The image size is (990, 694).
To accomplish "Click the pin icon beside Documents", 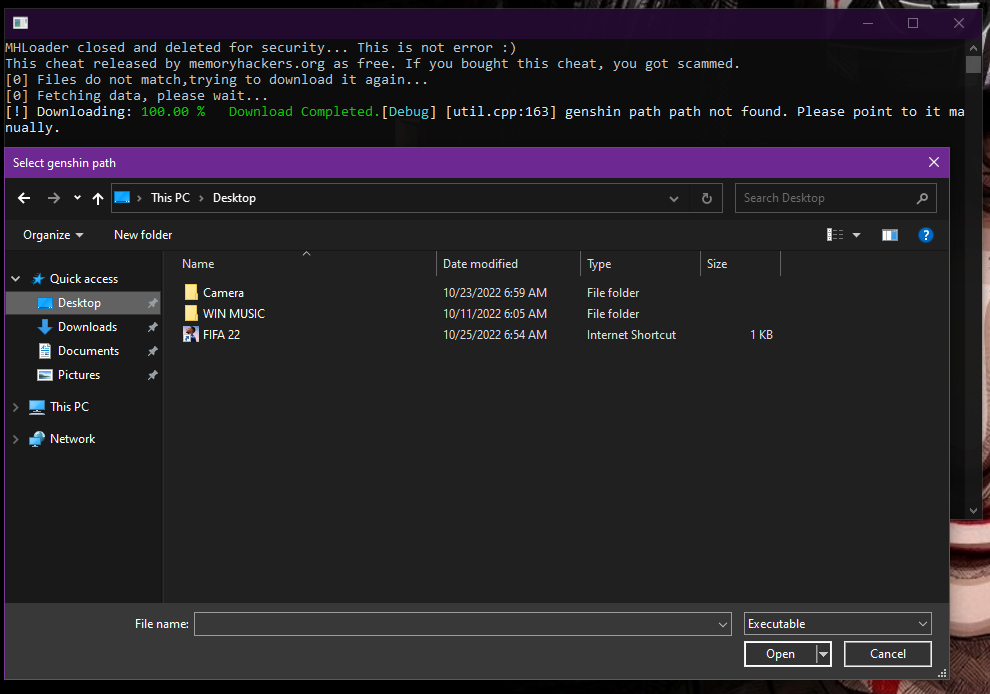I will 152,351.
